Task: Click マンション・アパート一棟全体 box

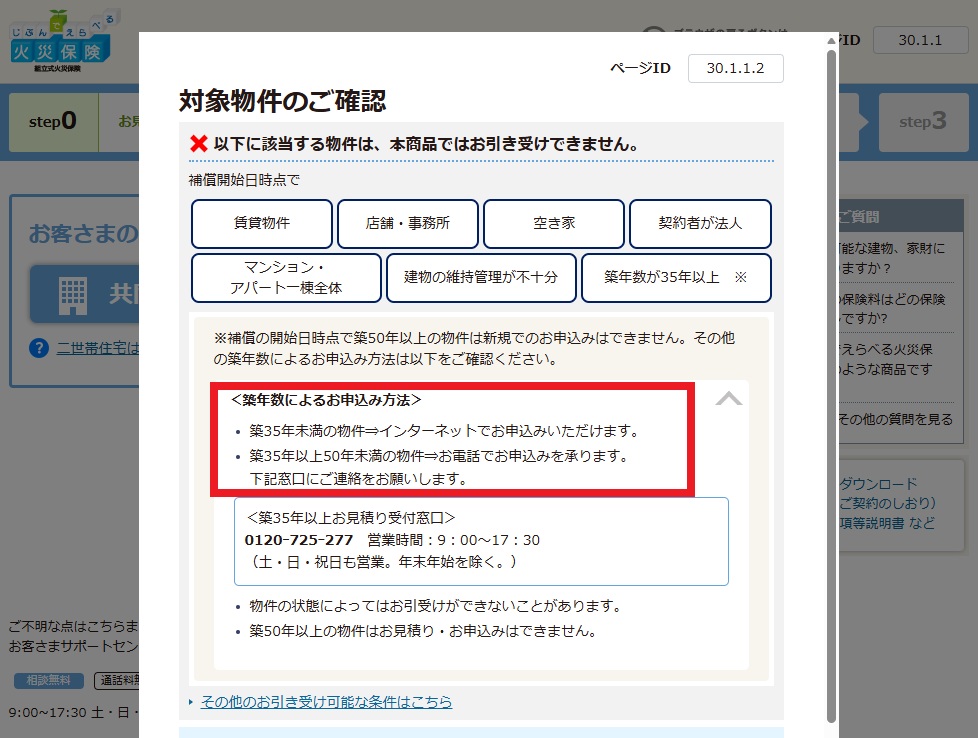Action: tap(286, 278)
